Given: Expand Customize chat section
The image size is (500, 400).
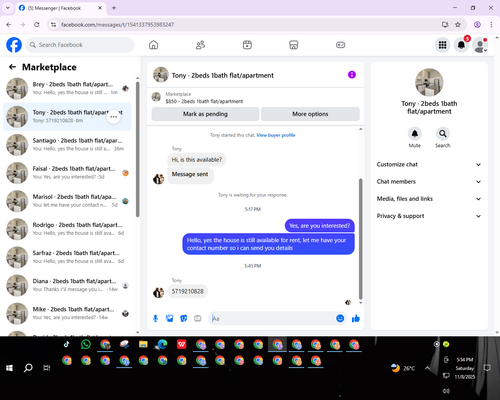Looking at the screenshot, I should tap(429, 164).
